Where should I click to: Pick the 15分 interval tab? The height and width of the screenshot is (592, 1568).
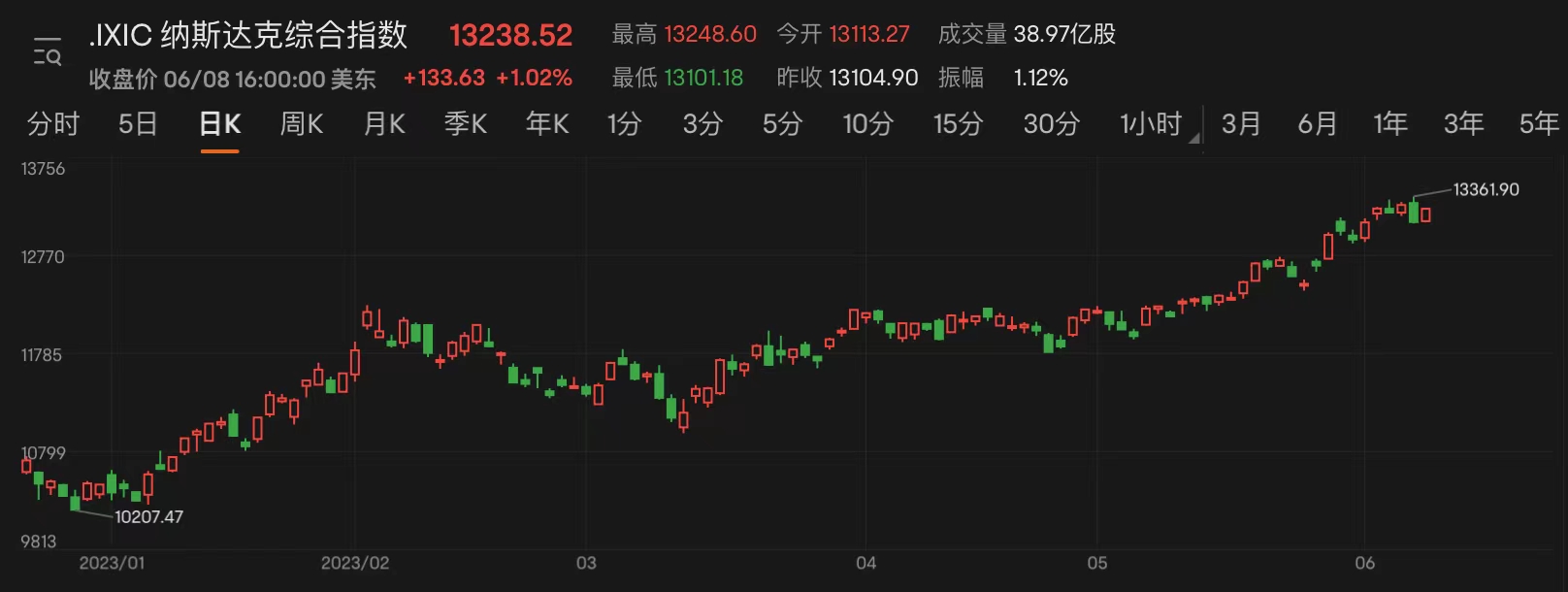tap(958, 124)
